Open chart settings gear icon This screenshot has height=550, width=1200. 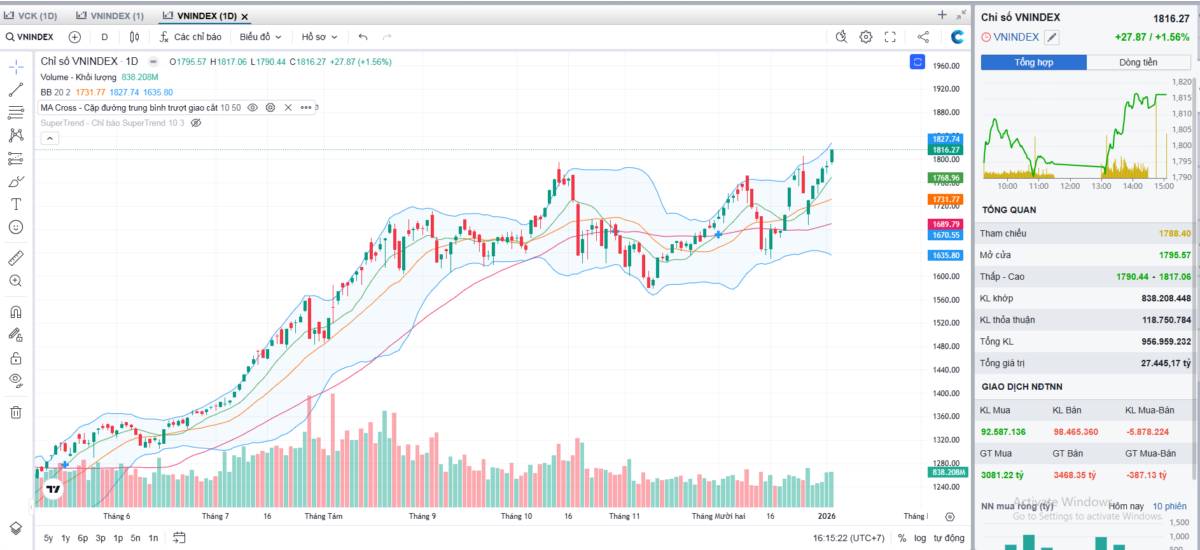[866, 37]
